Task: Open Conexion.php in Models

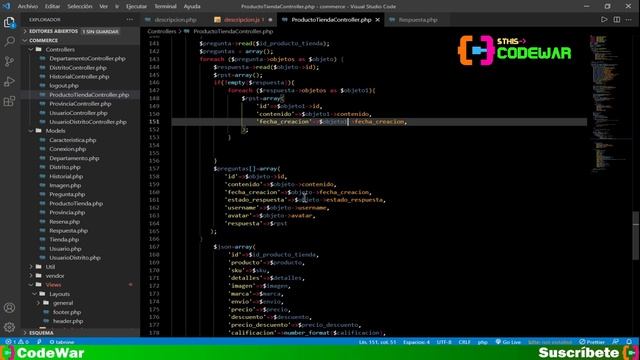Action: 67,149
